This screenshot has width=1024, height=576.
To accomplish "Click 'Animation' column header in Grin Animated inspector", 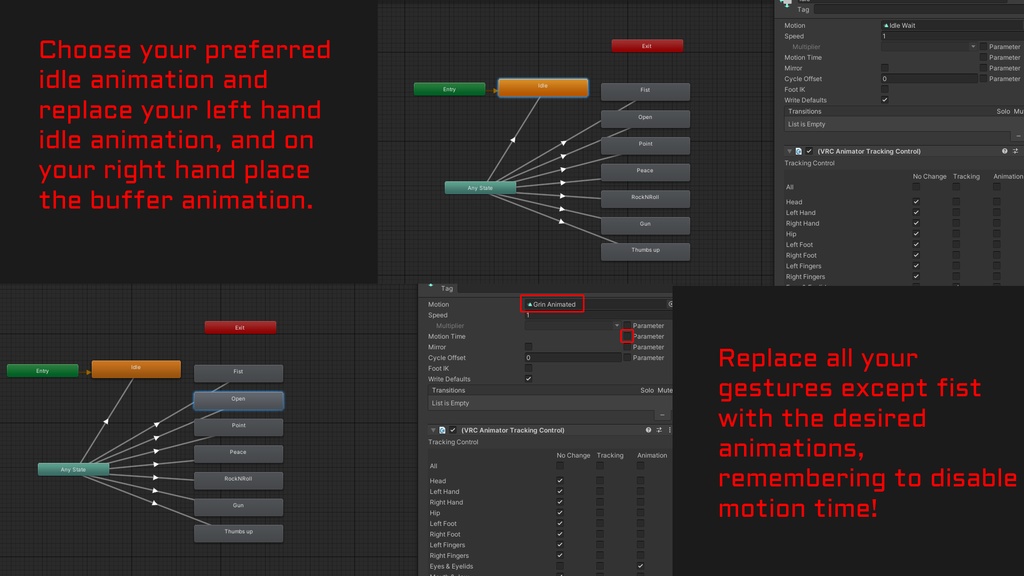I will tap(652, 455).
